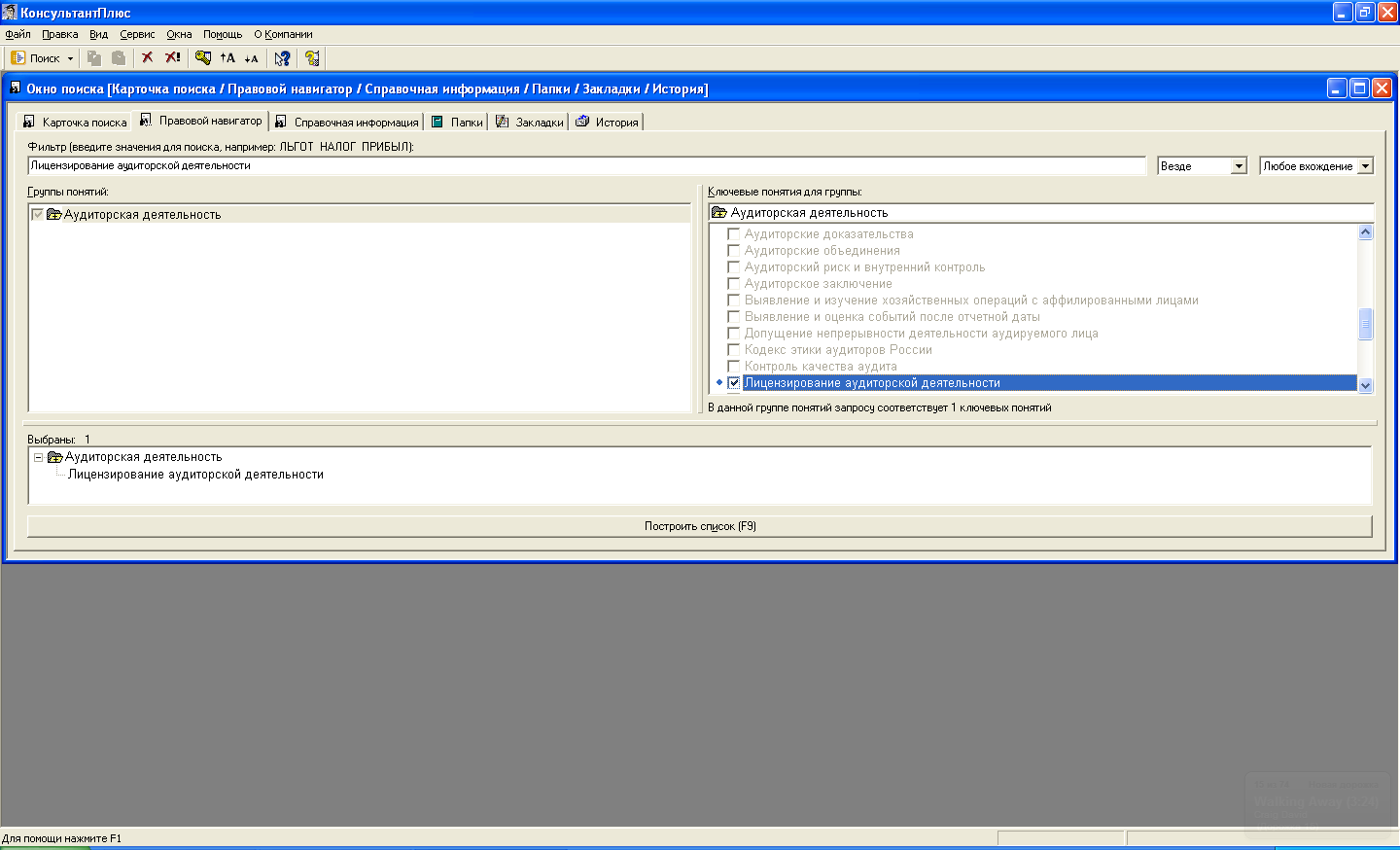Check Выявление и изучение хозяйственных операций checkbox
This screenshot has height=850, width=1400.
[x=734, y=301]
